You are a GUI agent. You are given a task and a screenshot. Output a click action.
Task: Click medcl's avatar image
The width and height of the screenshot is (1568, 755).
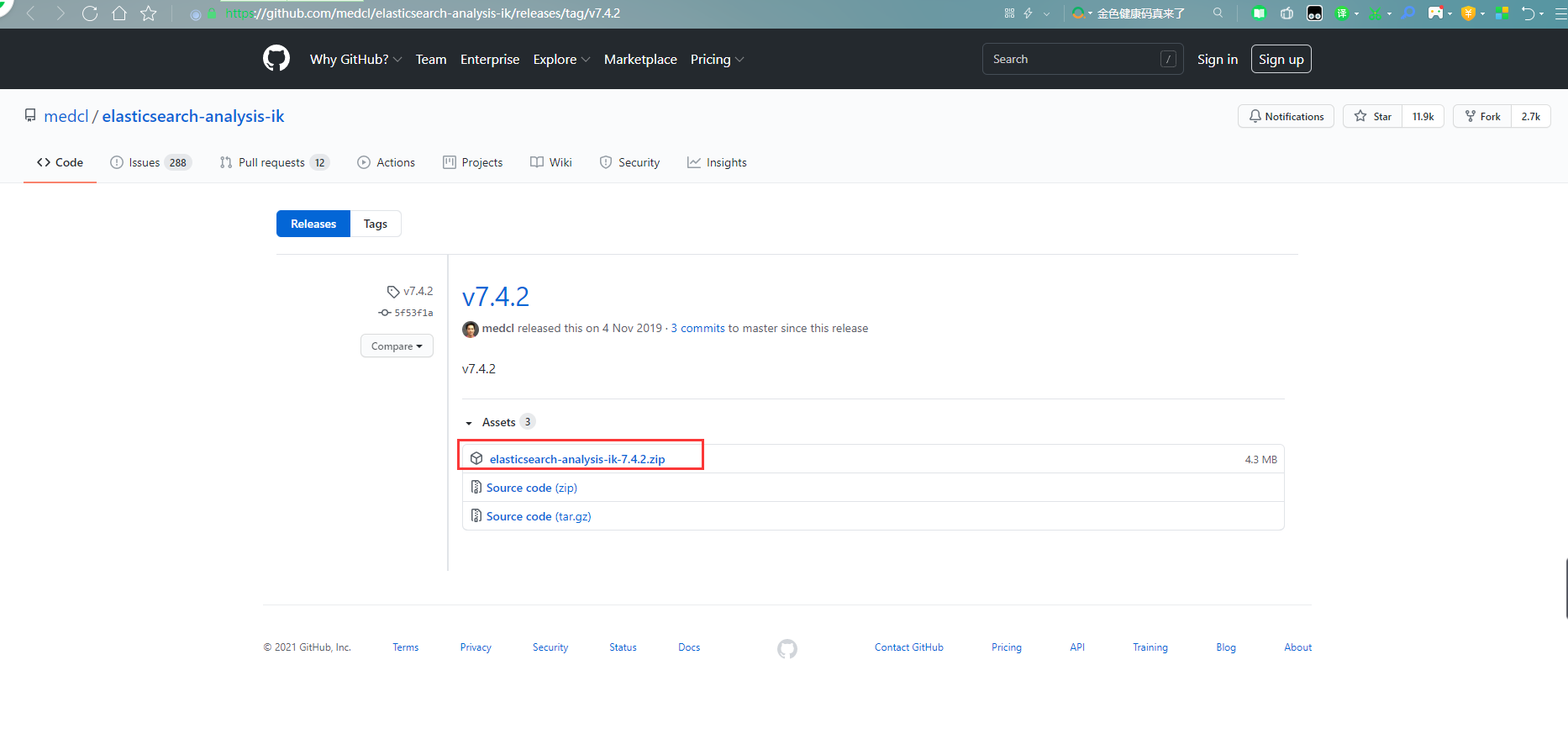471,329
